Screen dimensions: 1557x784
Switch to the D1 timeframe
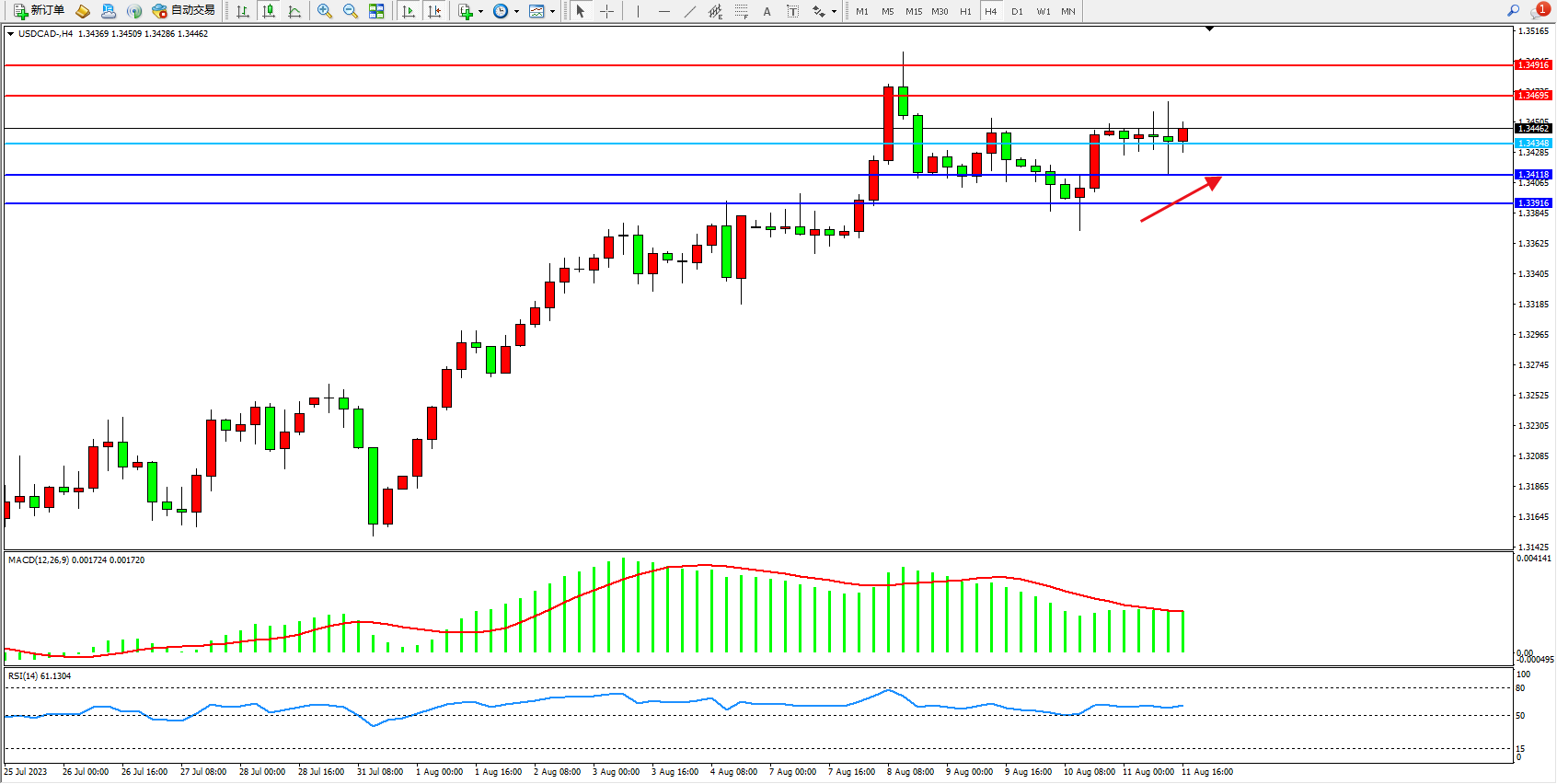pyautogui.click(x=1017, y=11)
